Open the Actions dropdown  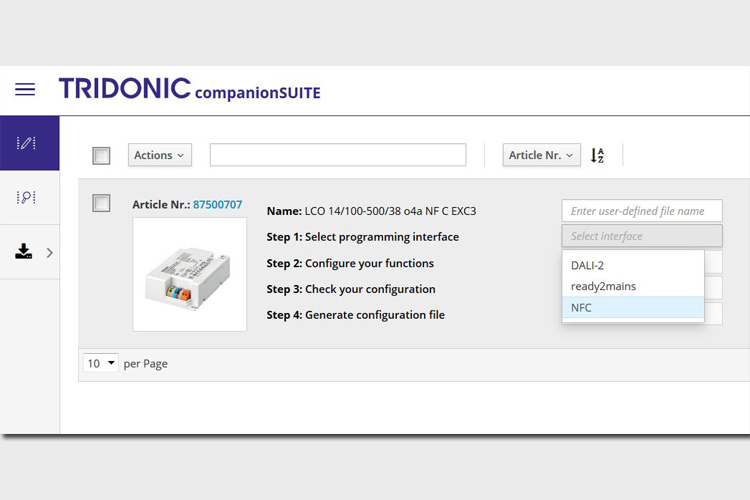tap(160, 155)
